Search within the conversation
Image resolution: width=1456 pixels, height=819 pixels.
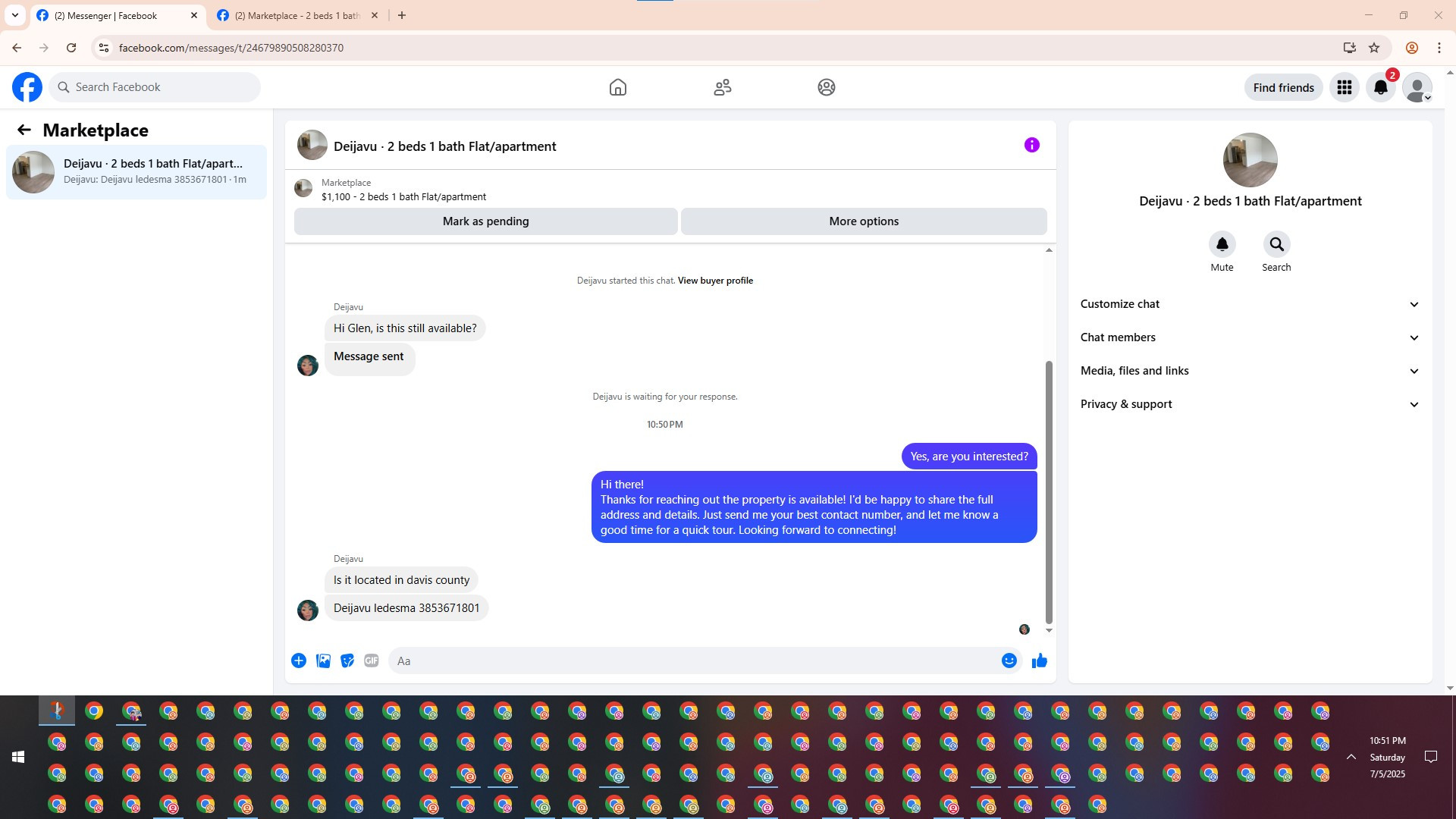pyautogui.click(x=1276, y=245)
